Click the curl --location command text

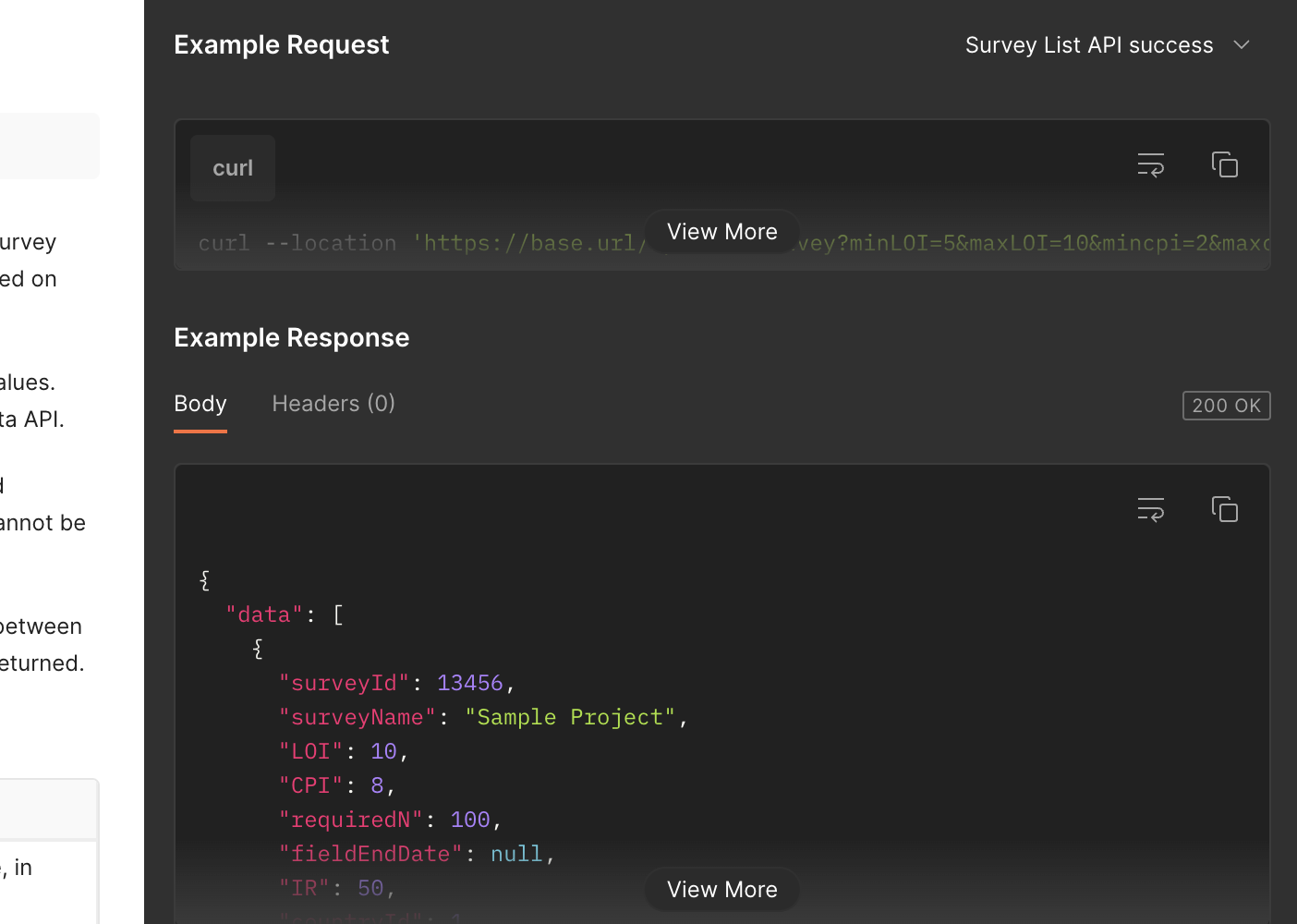tap(297, 243)
